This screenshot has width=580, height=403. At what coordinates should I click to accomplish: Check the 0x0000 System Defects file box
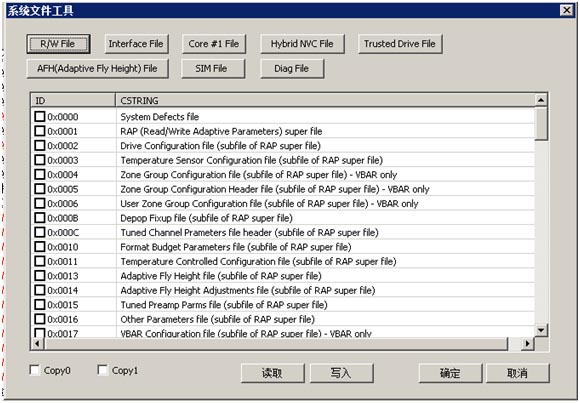coord(40,117)
